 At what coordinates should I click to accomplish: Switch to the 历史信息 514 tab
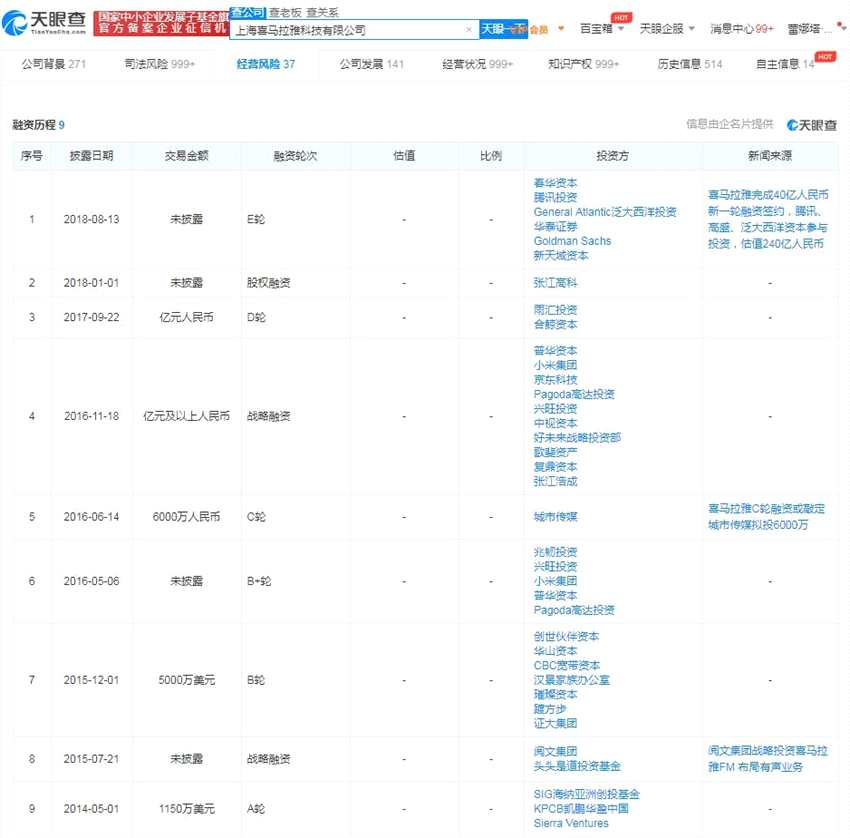tap(690, 64)
